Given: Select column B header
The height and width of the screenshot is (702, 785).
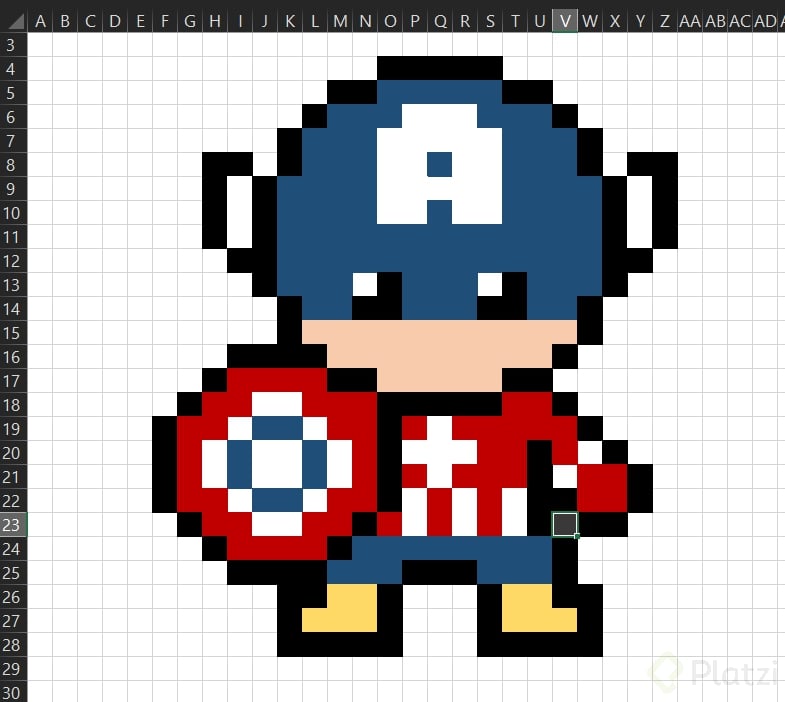Looking at the screenshot, I should [x=65, y=22].
